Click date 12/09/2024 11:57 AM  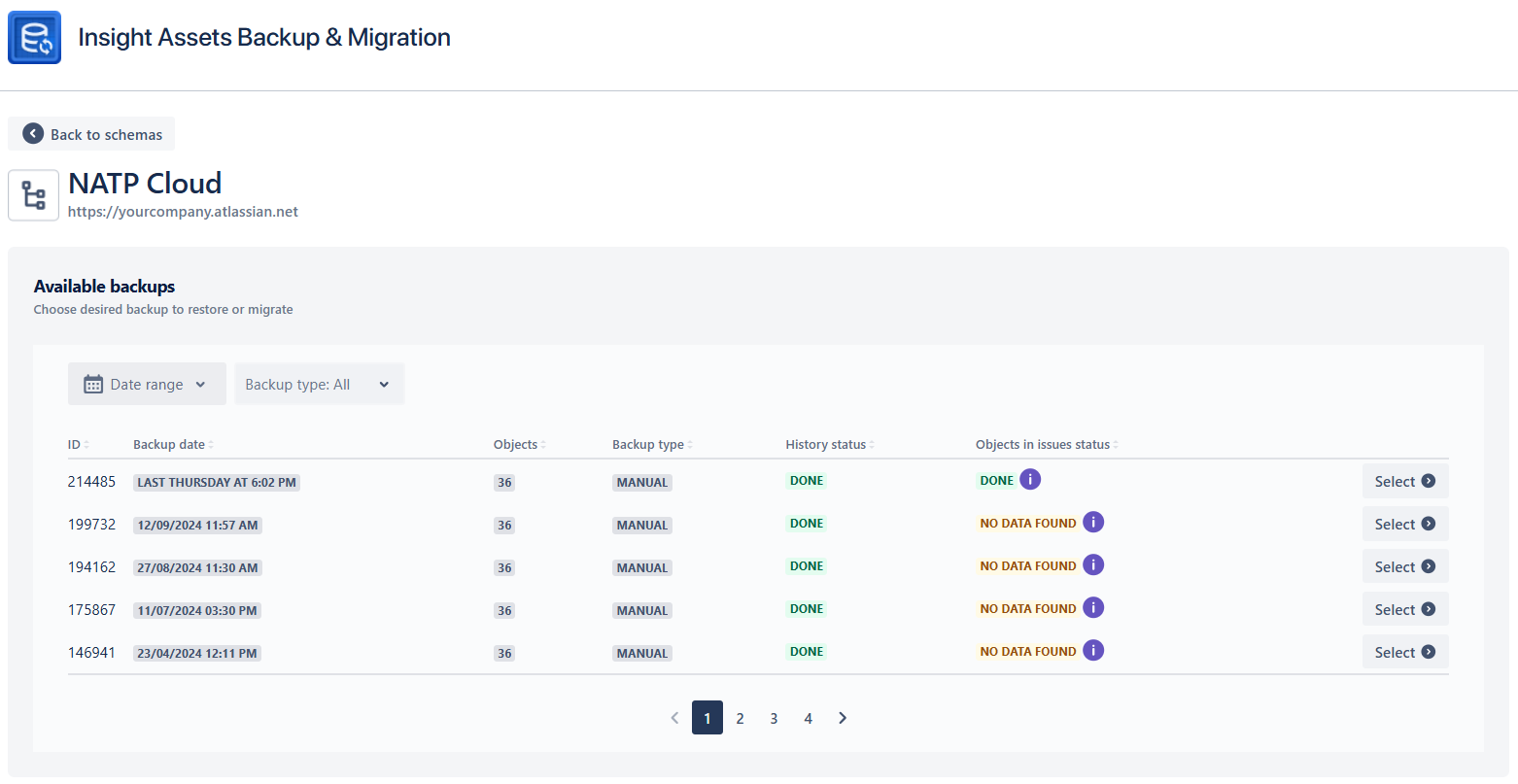point(197,526)
